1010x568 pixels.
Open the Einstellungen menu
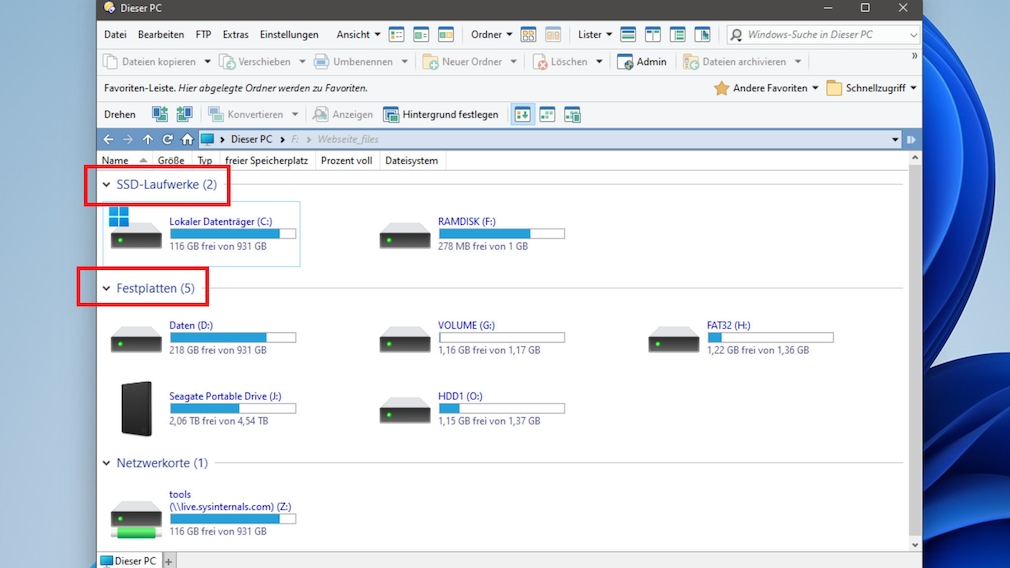coord(289,35)
